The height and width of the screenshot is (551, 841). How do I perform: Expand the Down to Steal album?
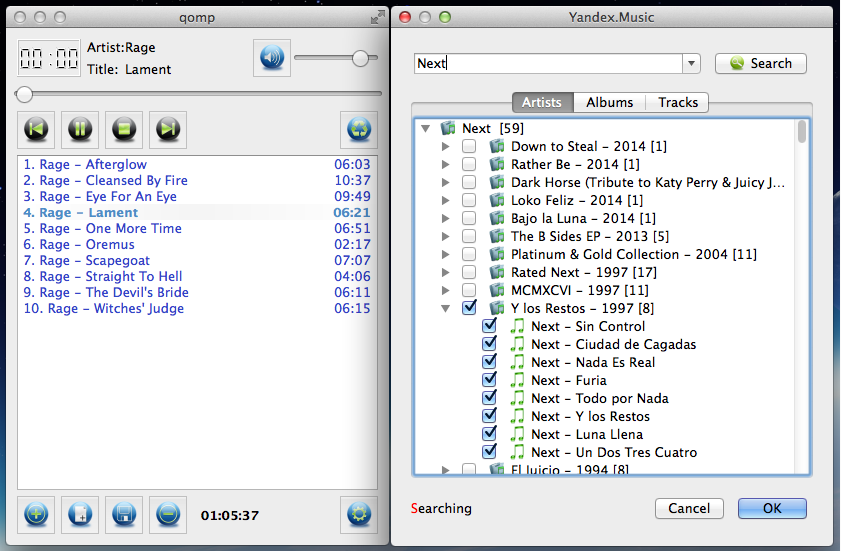[445, 146]
